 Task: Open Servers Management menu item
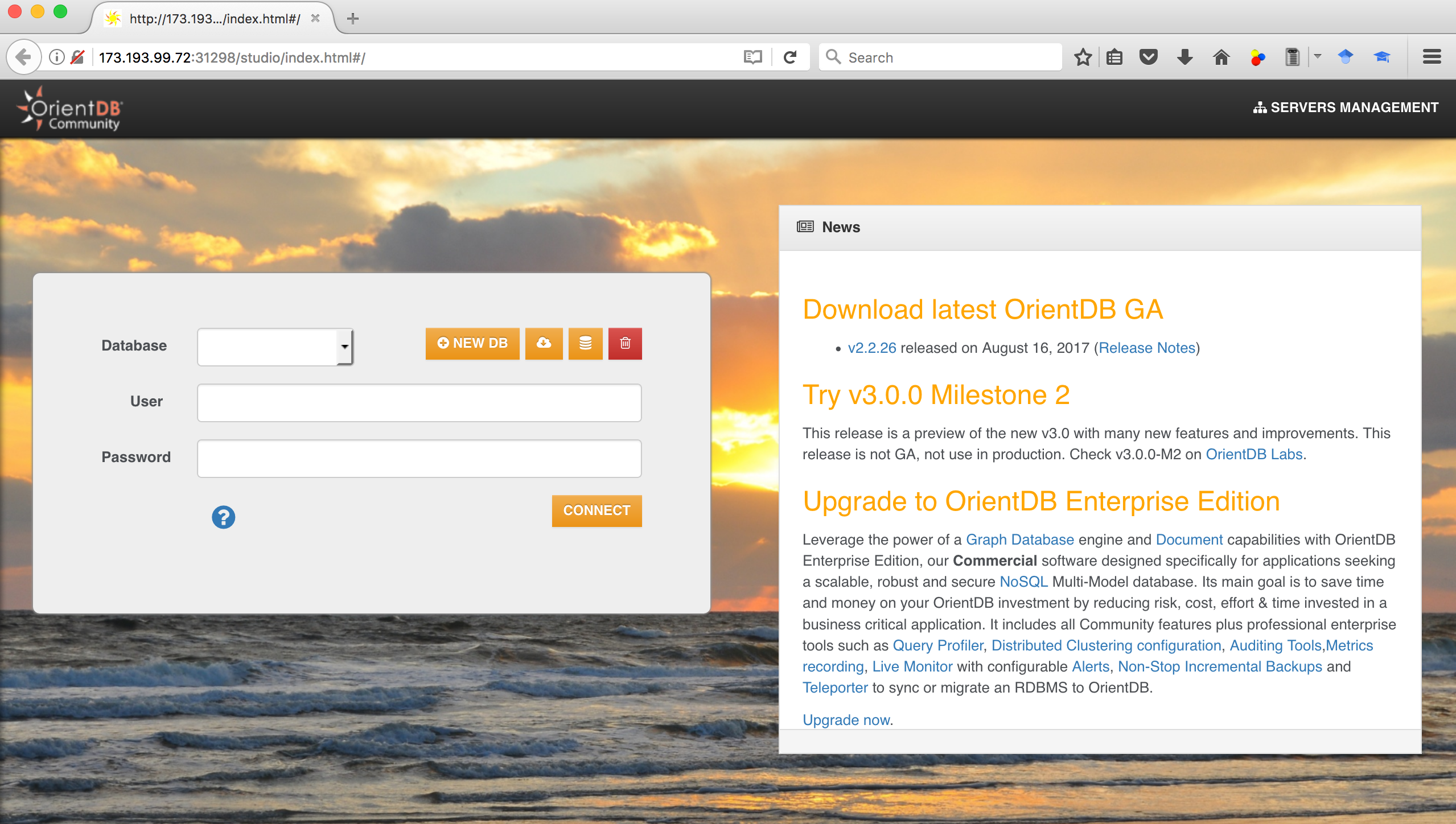pyautogui.click(x=1346, y=108)
